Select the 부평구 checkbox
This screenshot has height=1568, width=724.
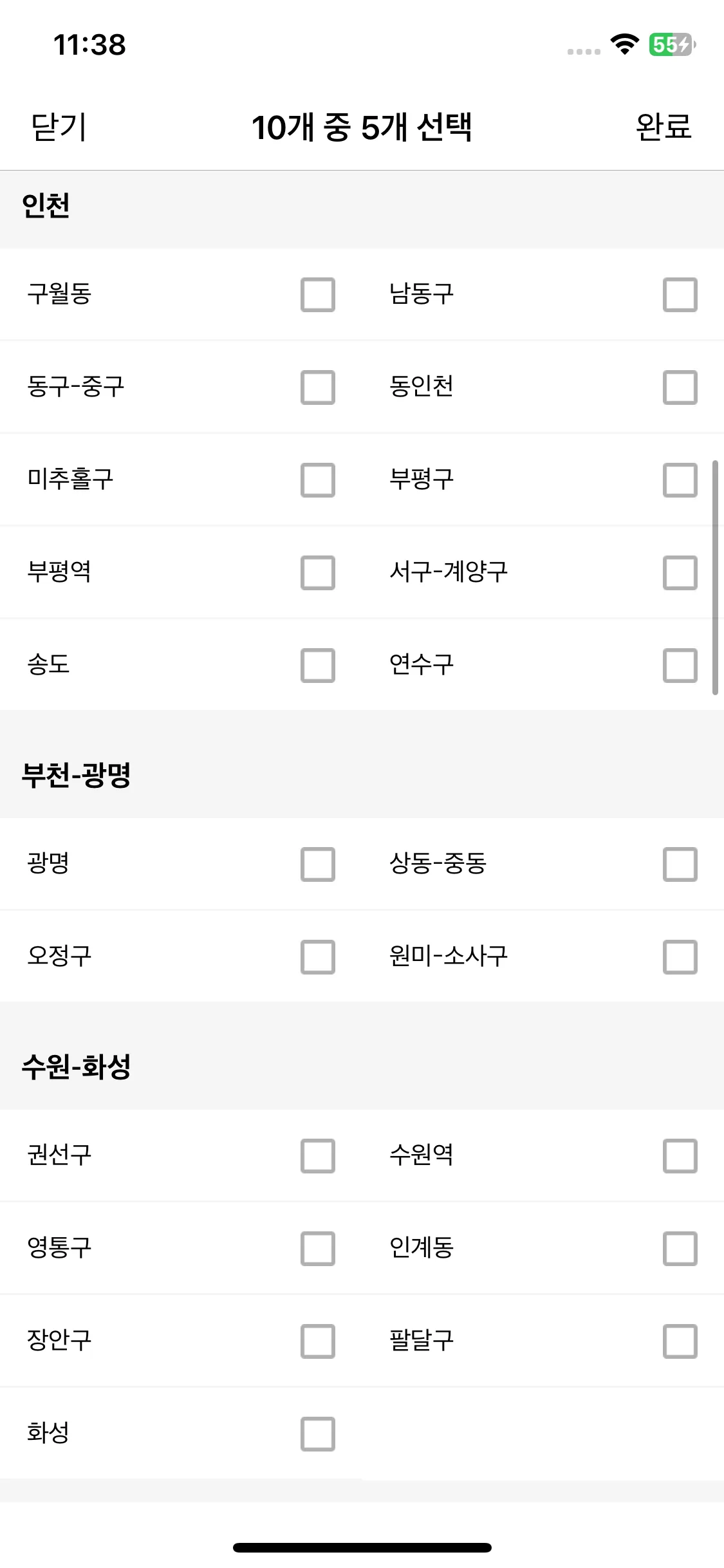pyautogui.click(x=680, y=480)
